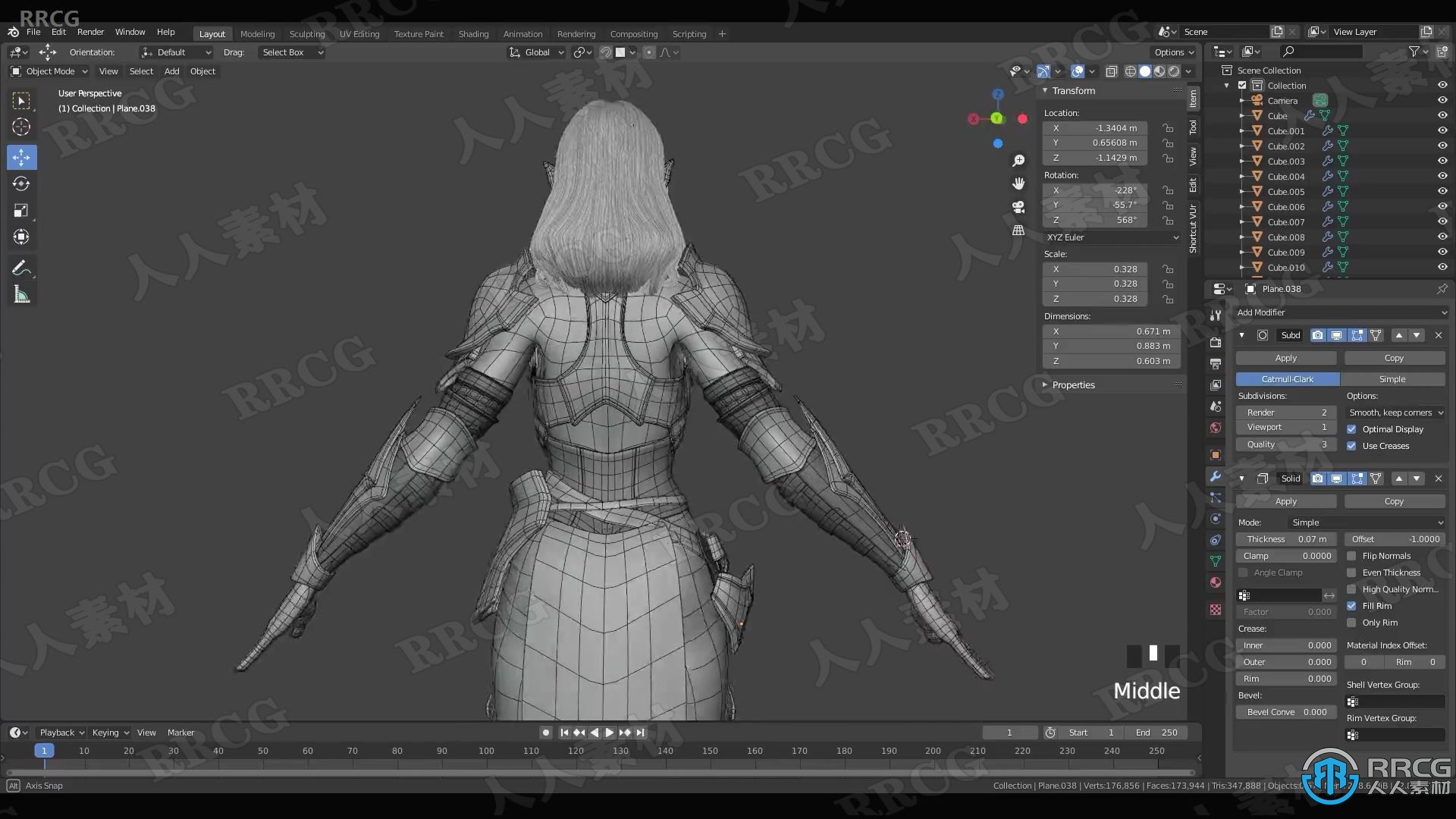Toggle camera view icon

(1018, 207)
